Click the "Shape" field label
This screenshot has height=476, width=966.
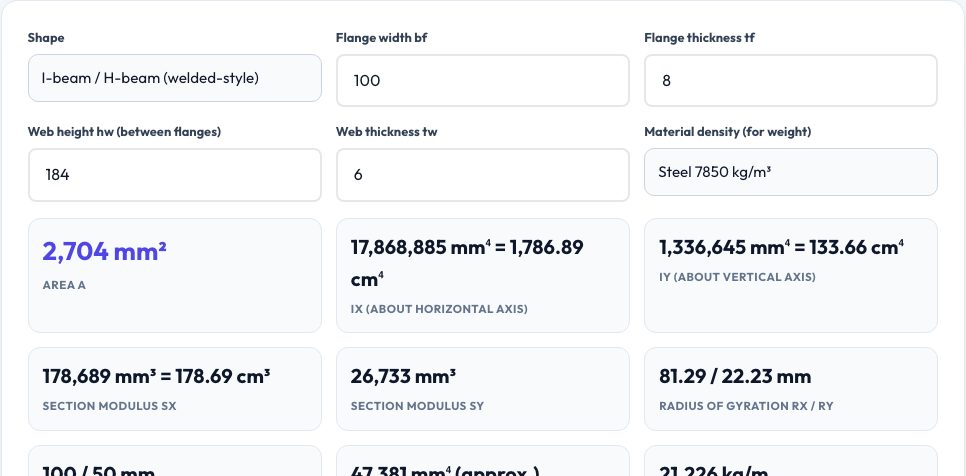tap(46, 38)
